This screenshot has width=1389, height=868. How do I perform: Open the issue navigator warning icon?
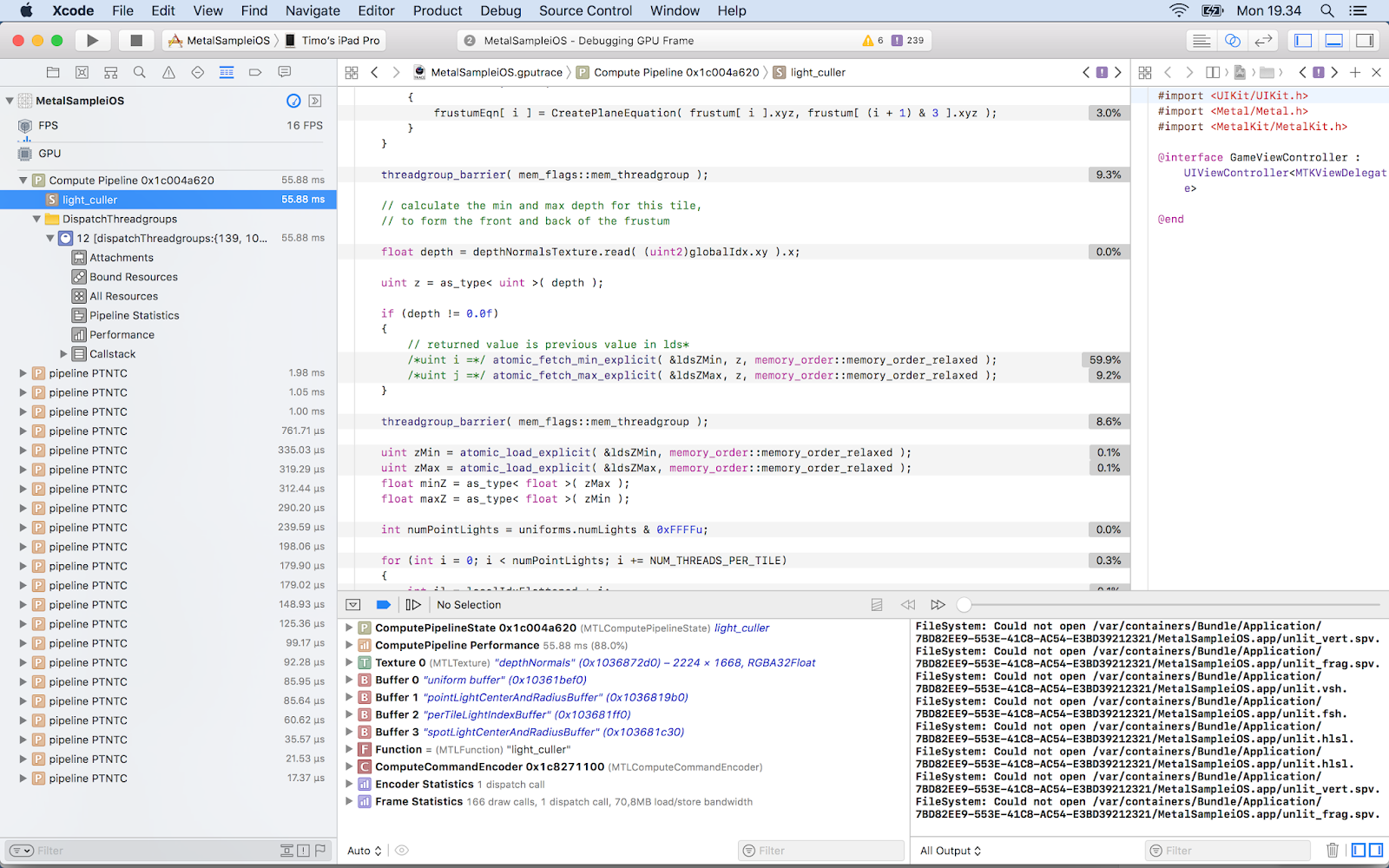pyautogui.click(x=168, y=73)
